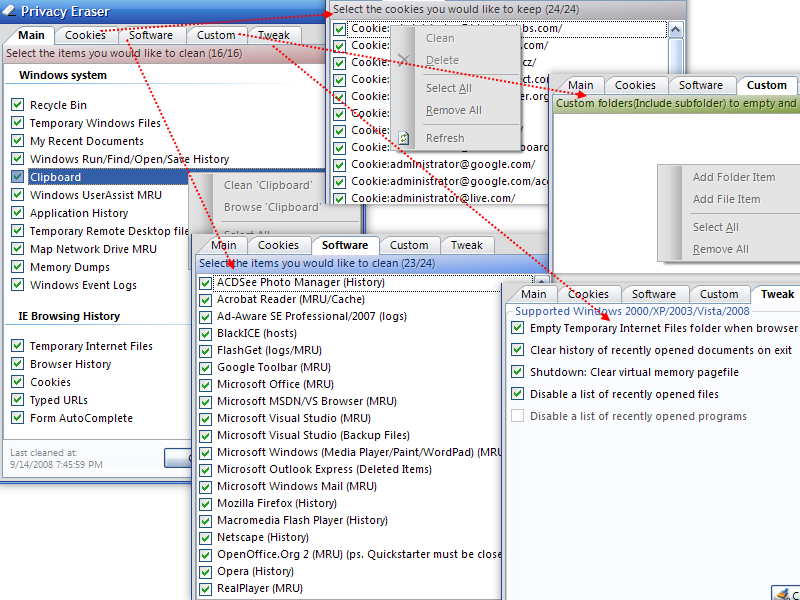Toggle Temporary Windows Files checkbox
Screen dimensions: 800x600
(17, 122)
